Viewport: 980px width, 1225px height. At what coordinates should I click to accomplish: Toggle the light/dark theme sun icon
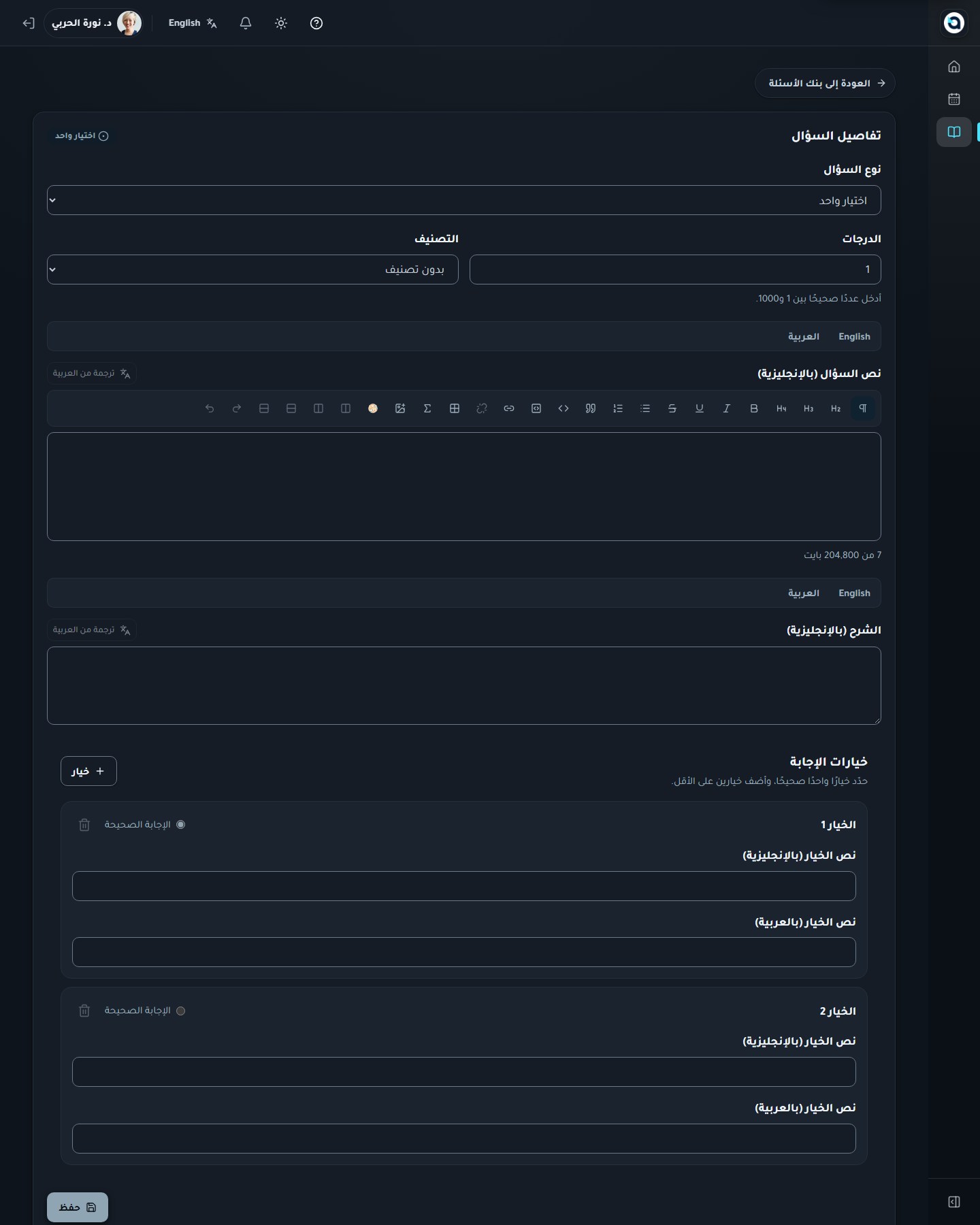tap(281, 23)
